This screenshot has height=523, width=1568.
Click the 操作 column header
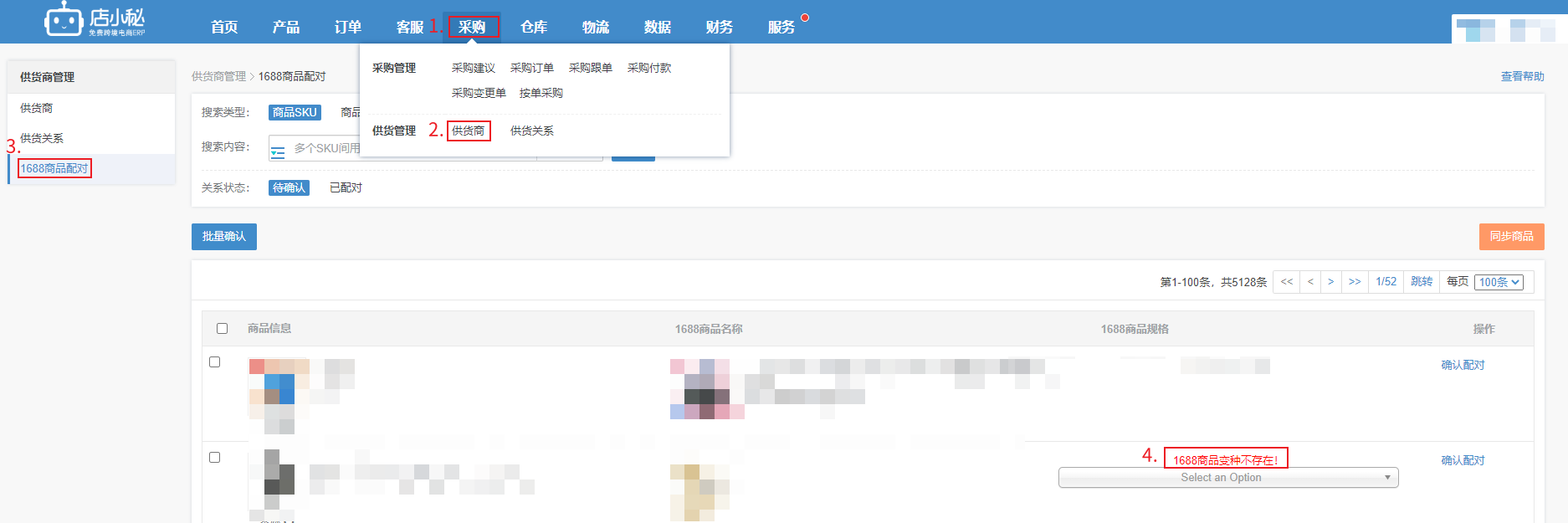[1484, 329]
